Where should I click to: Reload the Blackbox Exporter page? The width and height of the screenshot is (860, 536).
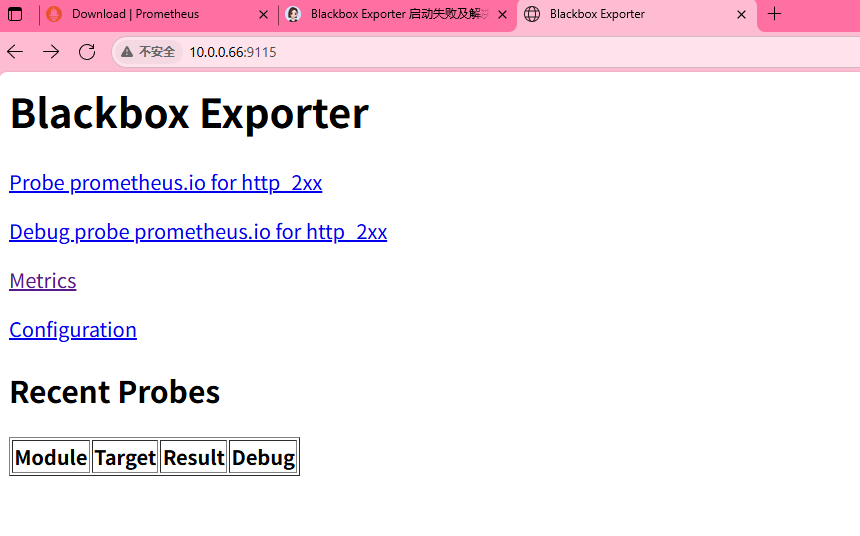click(87, 52)
